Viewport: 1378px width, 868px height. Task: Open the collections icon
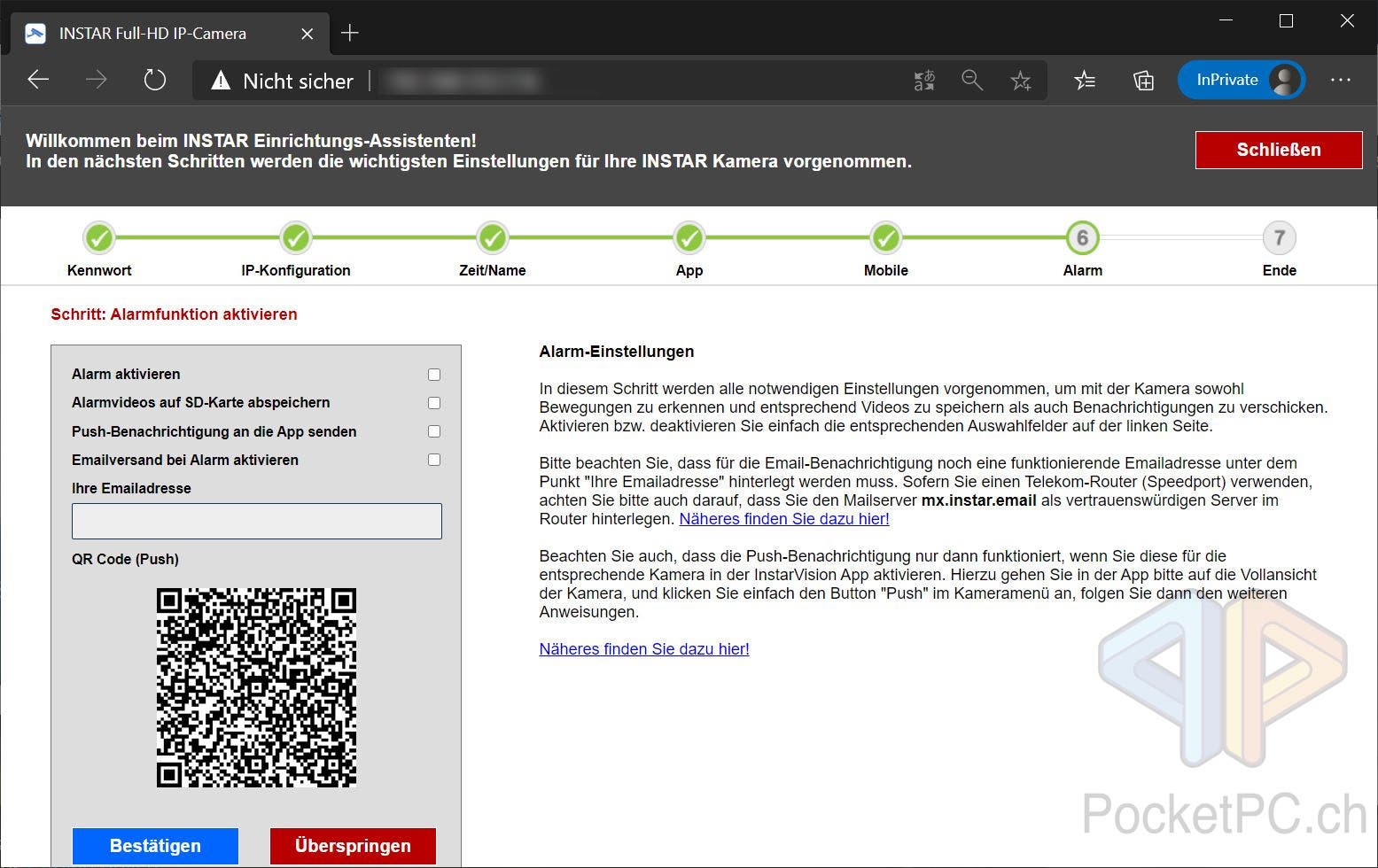pos(1143,81)
